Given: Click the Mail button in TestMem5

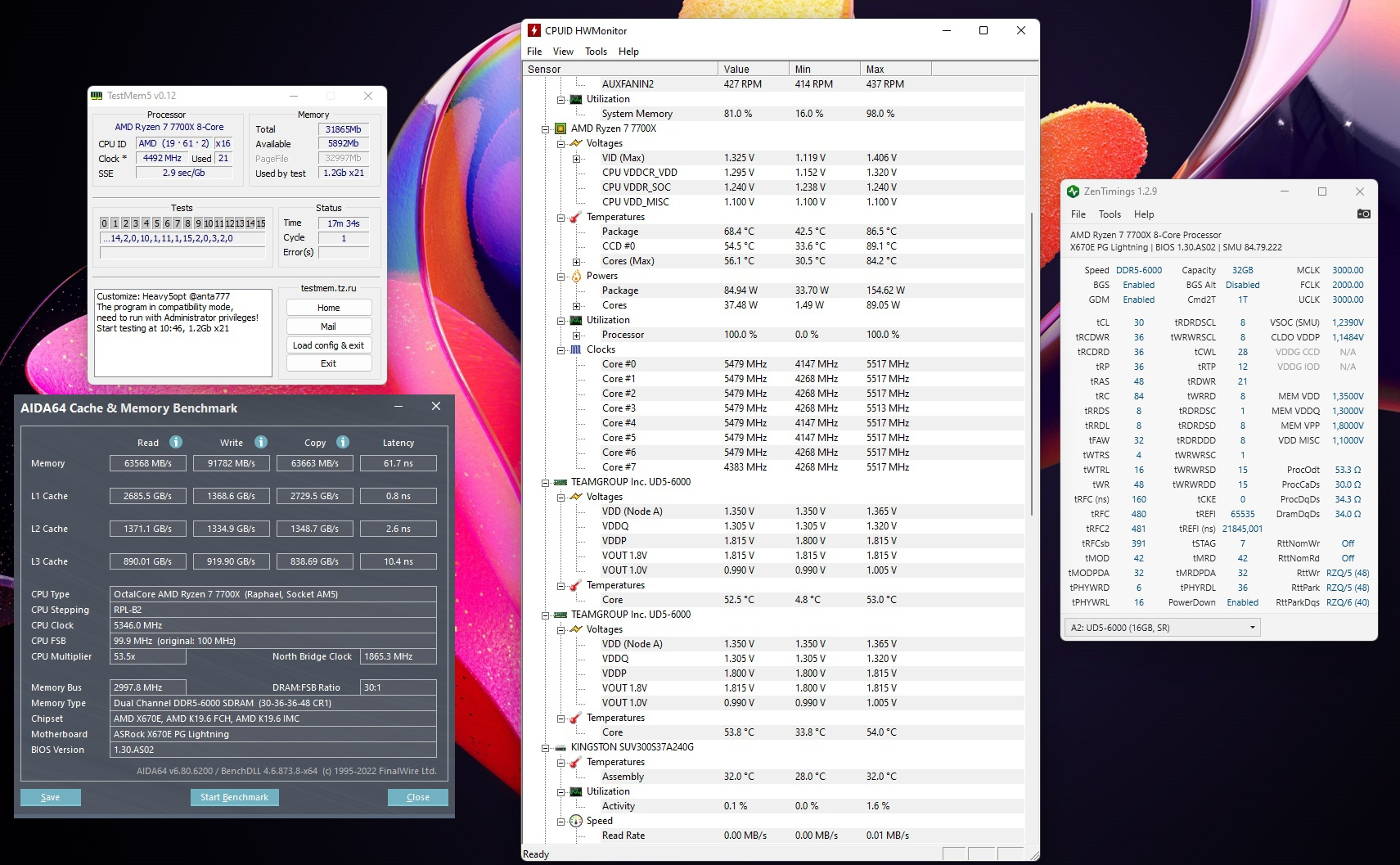Looking at the screenshot, I should point(329,327).
